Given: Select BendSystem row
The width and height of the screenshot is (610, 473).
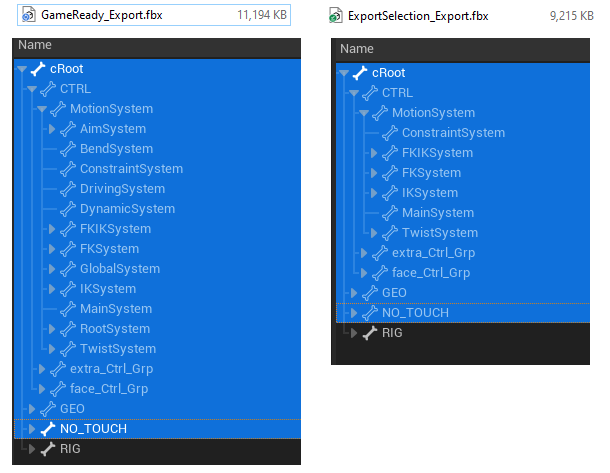Looking at the screenshot, I should coord(157,149).
